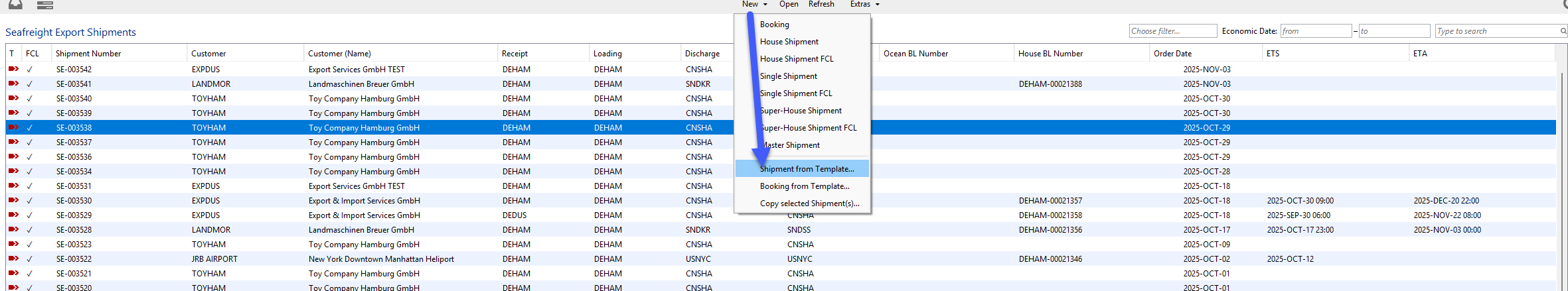Screen dimensions: 1568x291
Task: Sort by Shipment Number column header
Action: [88, 54]
